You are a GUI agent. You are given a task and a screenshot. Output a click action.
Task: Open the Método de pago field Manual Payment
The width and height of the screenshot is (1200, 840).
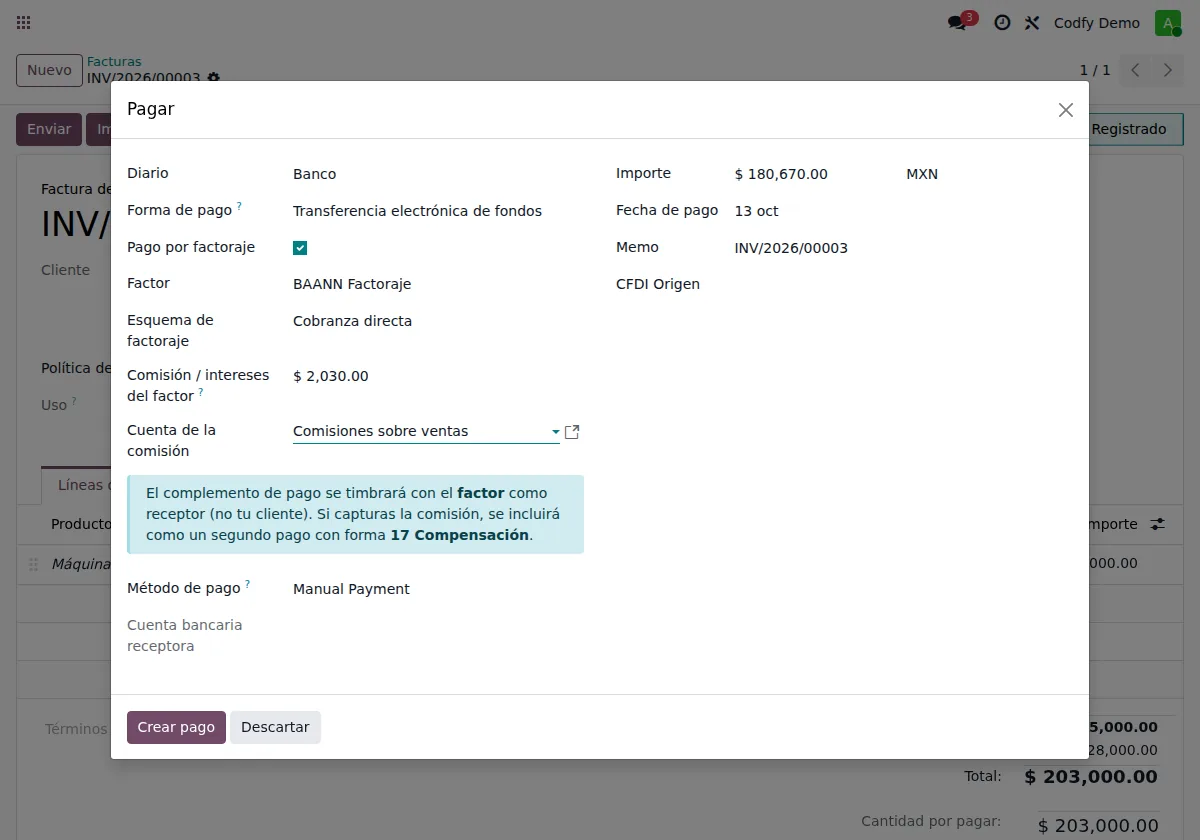click(438, 589)
